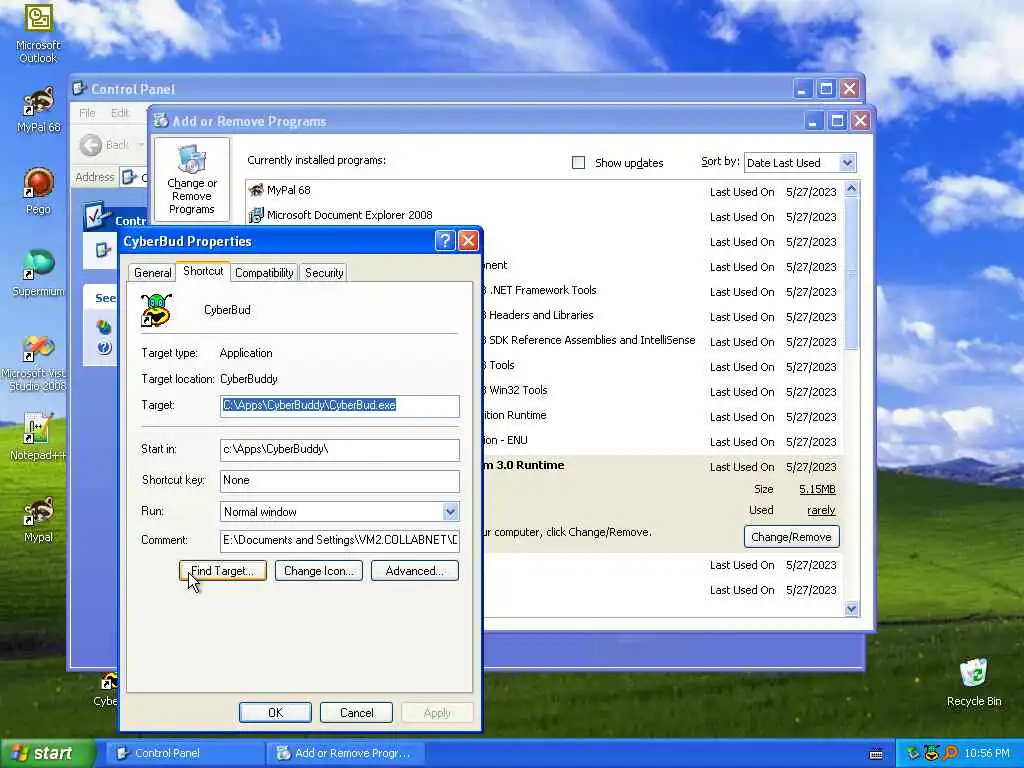Cancel the CyberBud Properties dialog
The width and height of the screenshot is (1024, 768).
coord(357,712)
